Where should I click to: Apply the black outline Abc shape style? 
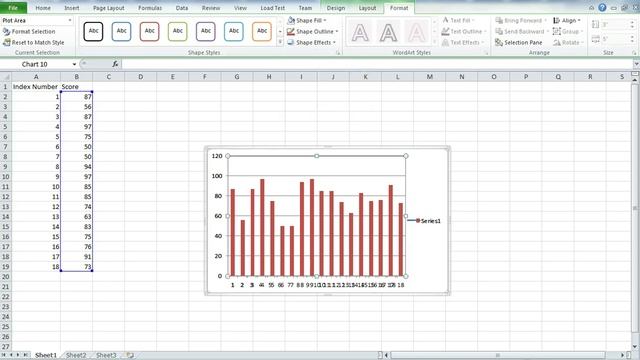click(93, 31)
